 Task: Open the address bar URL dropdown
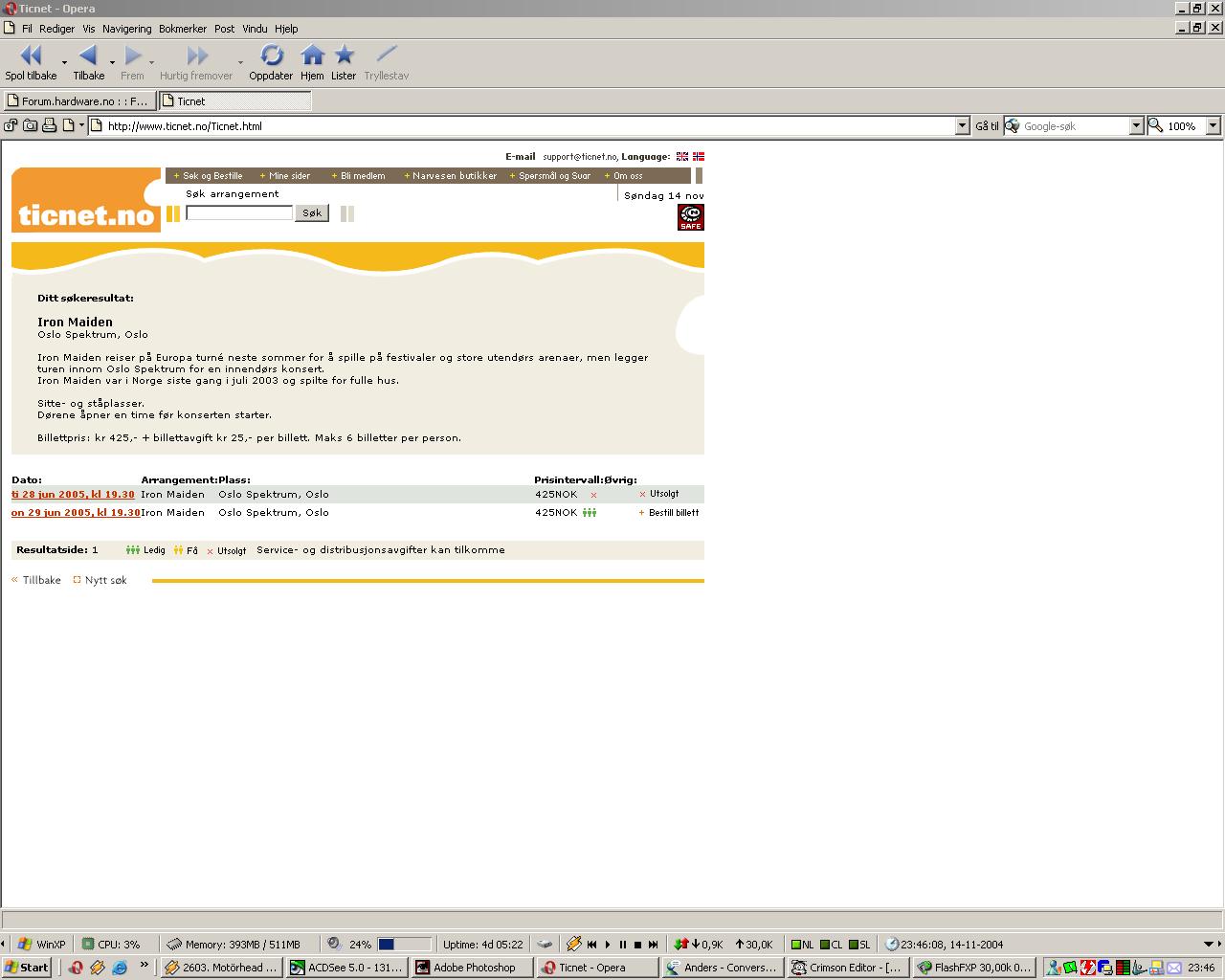coord(963,125)
